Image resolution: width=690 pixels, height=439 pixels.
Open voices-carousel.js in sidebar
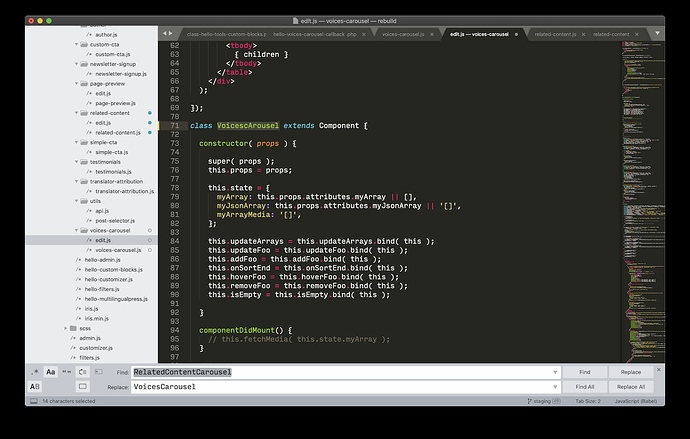pyautogui.click(x=118, y=250)
